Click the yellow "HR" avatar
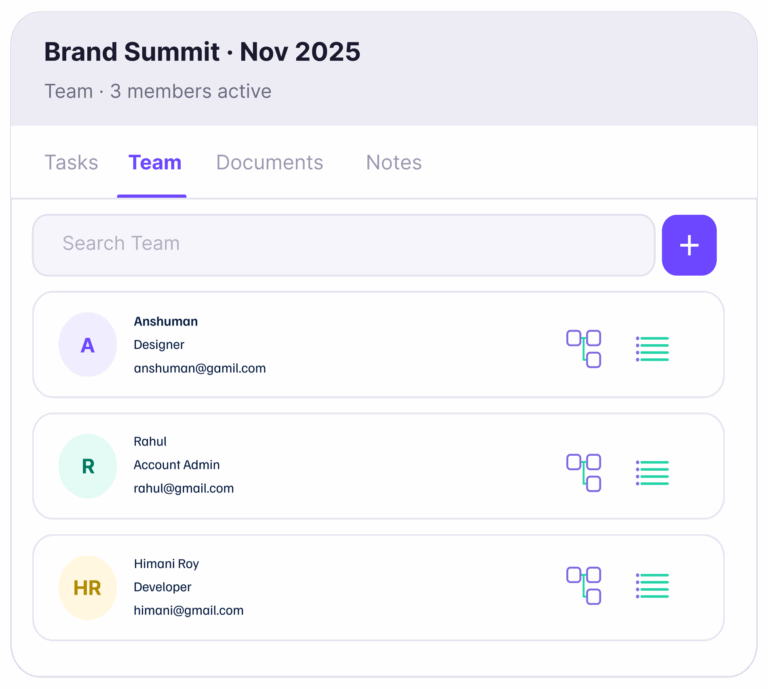The height and width of the screenshot is (689, 768). click(88, 588)
